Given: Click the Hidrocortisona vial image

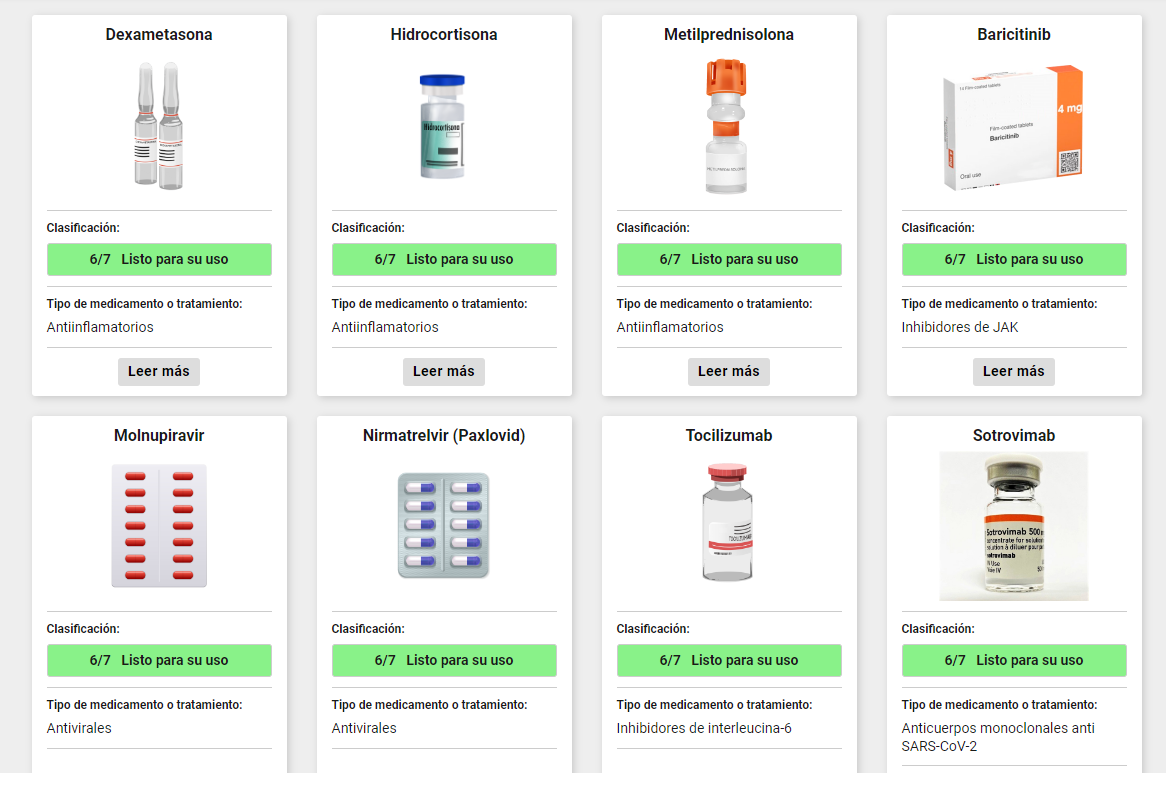Looking at the screenshot, I should pyautogui.click(x=442, y=126).
